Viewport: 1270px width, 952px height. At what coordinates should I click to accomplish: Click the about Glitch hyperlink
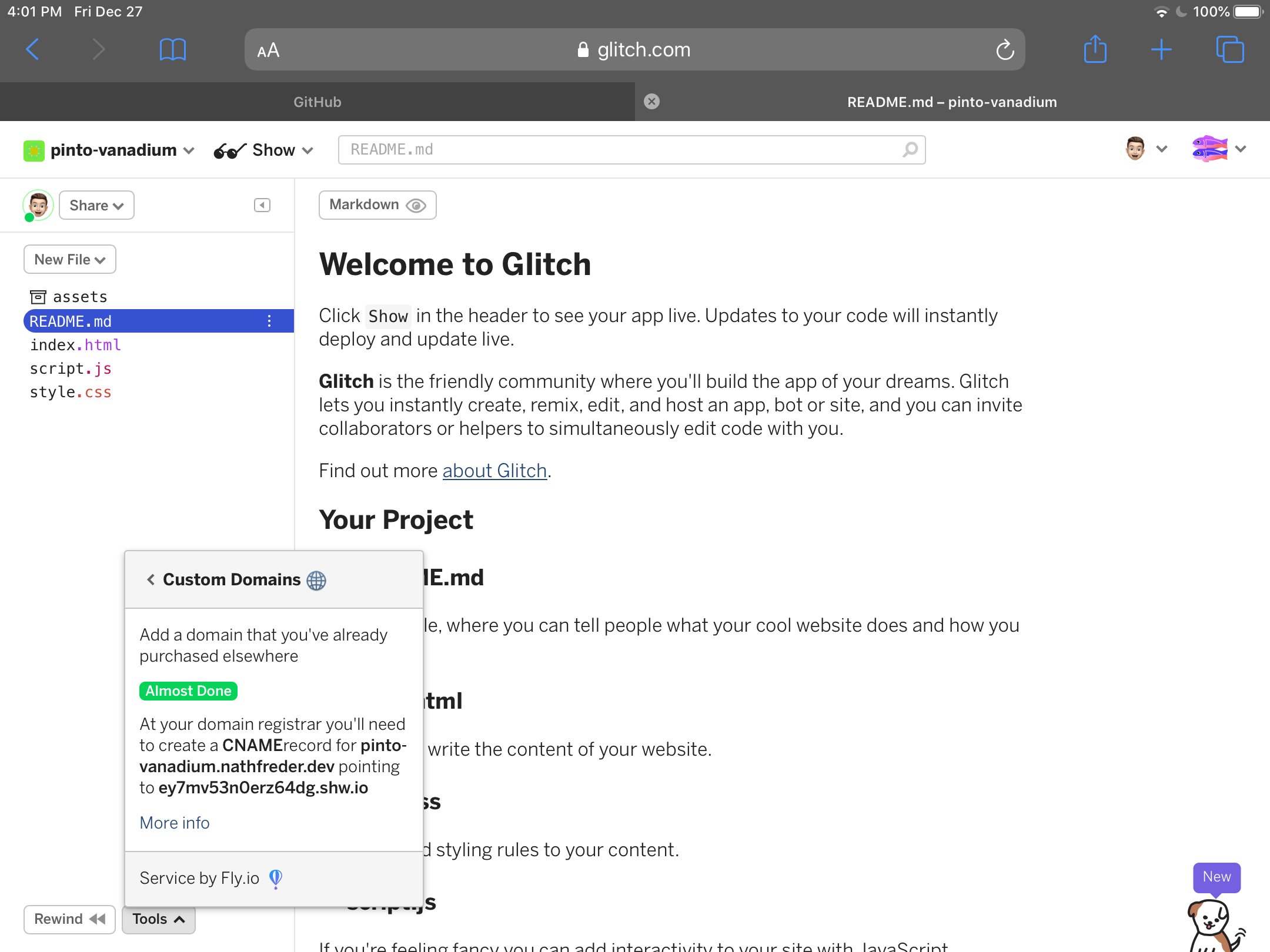point(494,471)
